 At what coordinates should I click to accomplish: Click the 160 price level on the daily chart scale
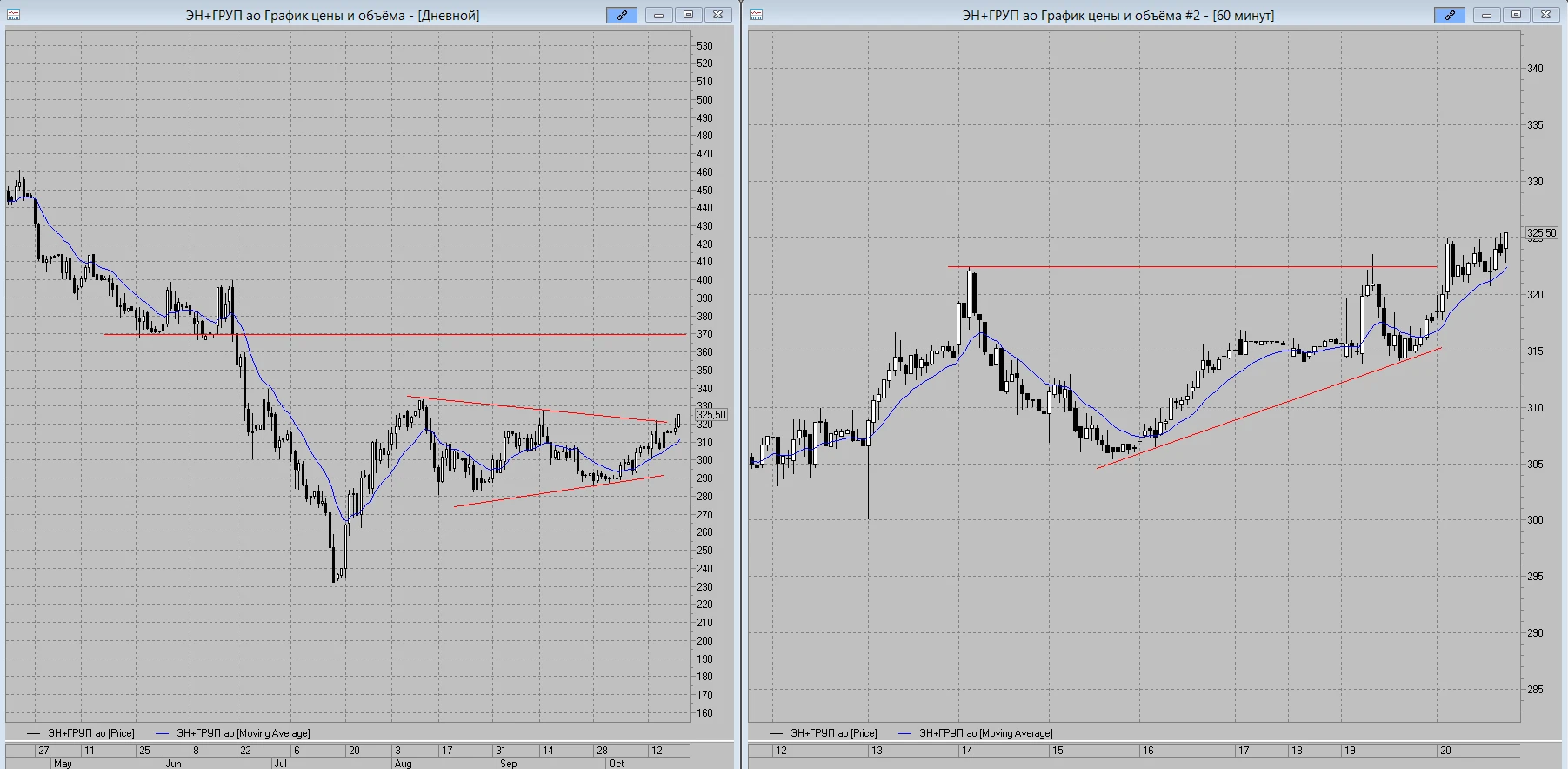click(x=704, y=713)
